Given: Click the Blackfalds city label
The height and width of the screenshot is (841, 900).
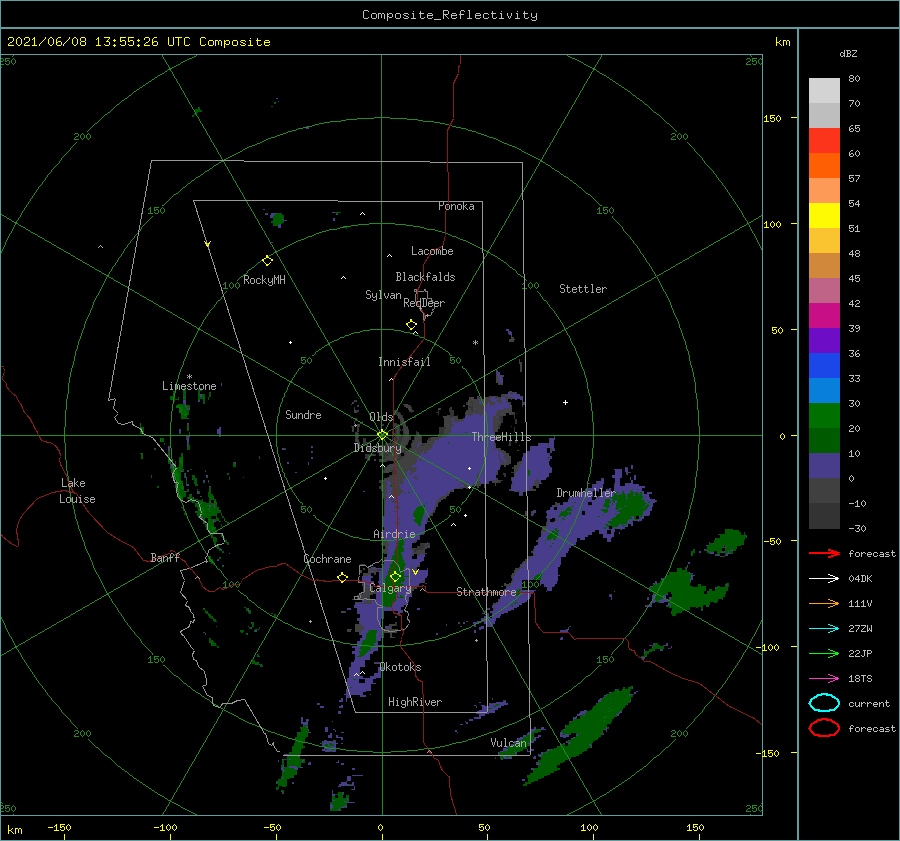Looking at the screenshot, I should coord(425,277).
